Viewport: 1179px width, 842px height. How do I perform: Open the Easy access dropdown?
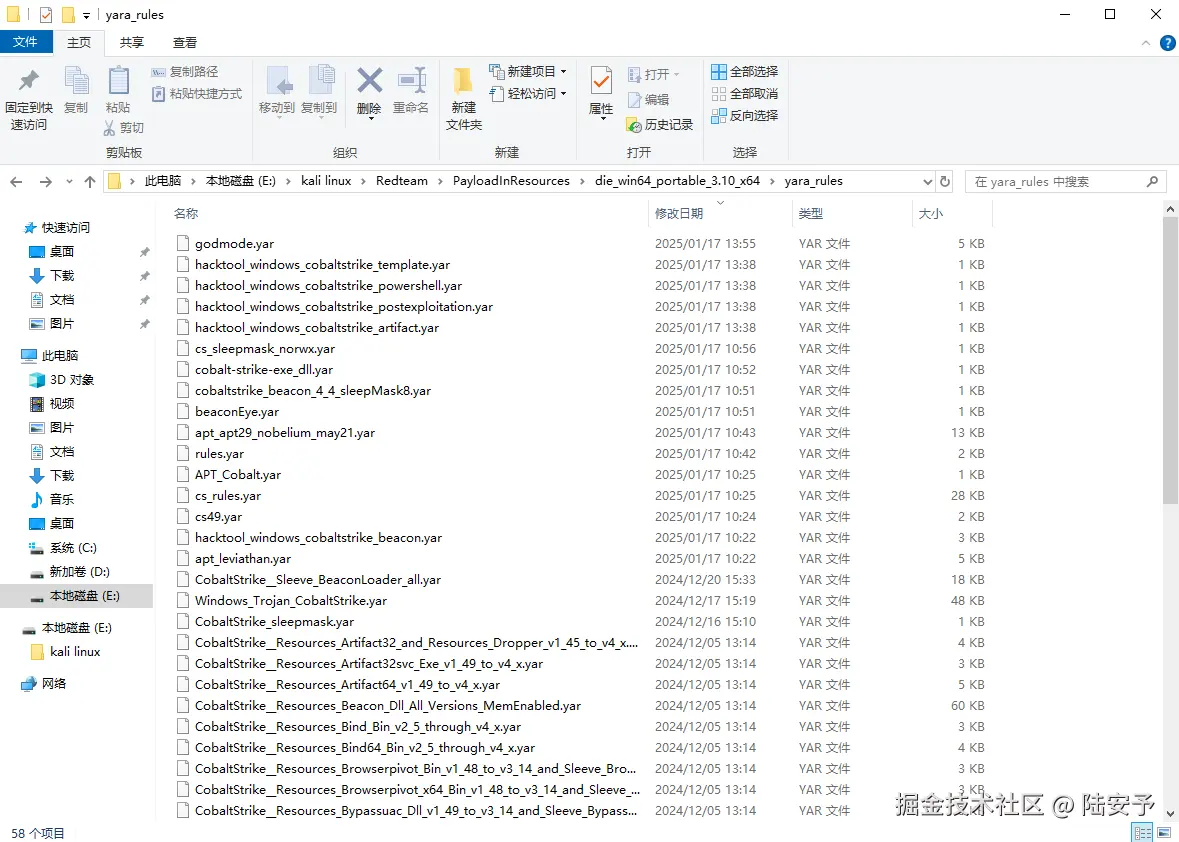(x=528, y=93)
